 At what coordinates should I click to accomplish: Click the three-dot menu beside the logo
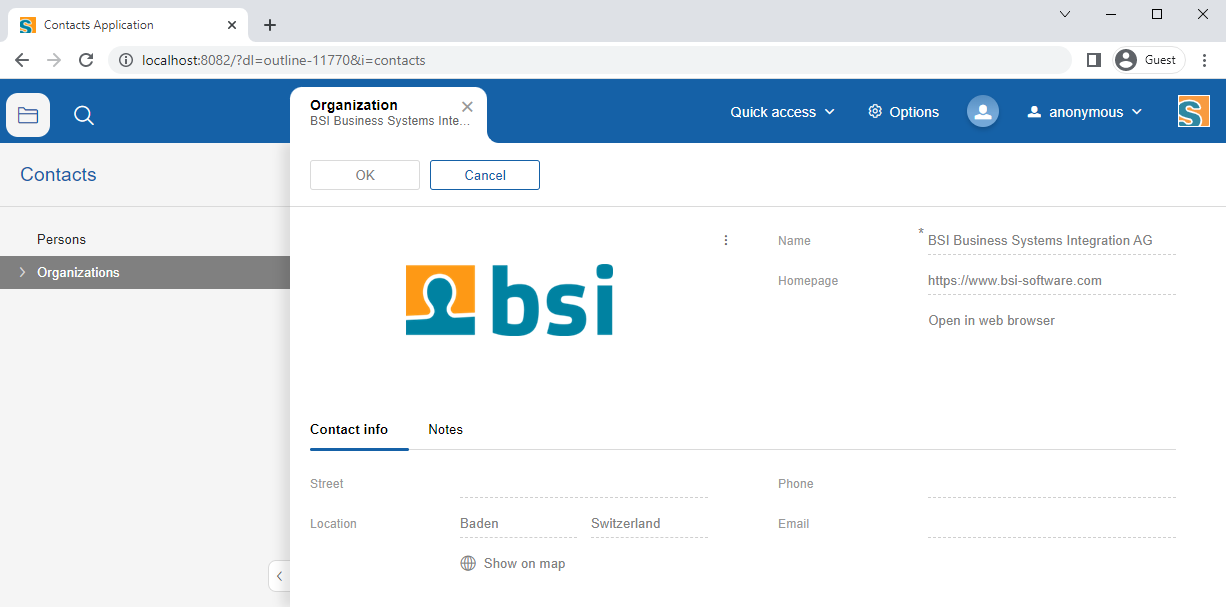726,240
